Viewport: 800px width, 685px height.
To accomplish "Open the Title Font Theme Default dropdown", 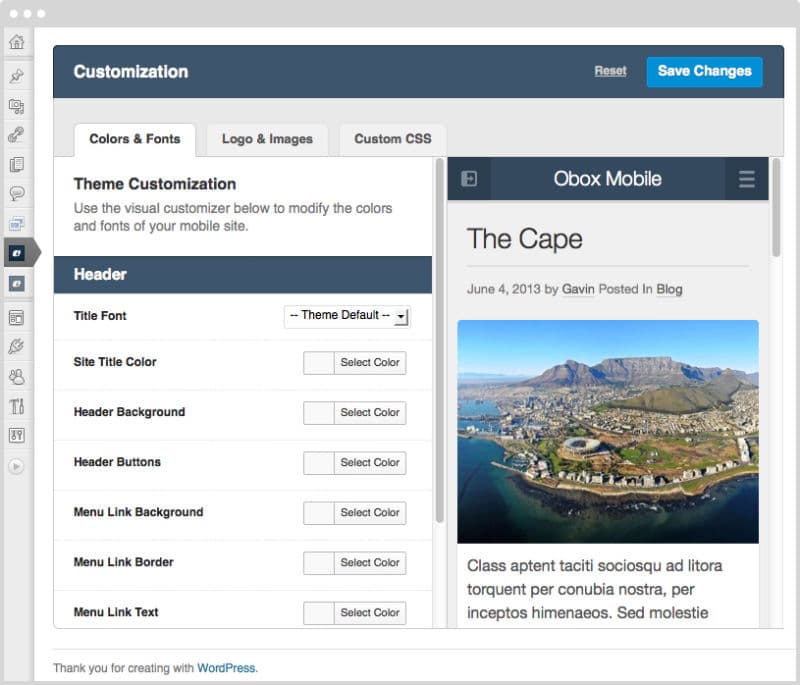I will point(347,316).
